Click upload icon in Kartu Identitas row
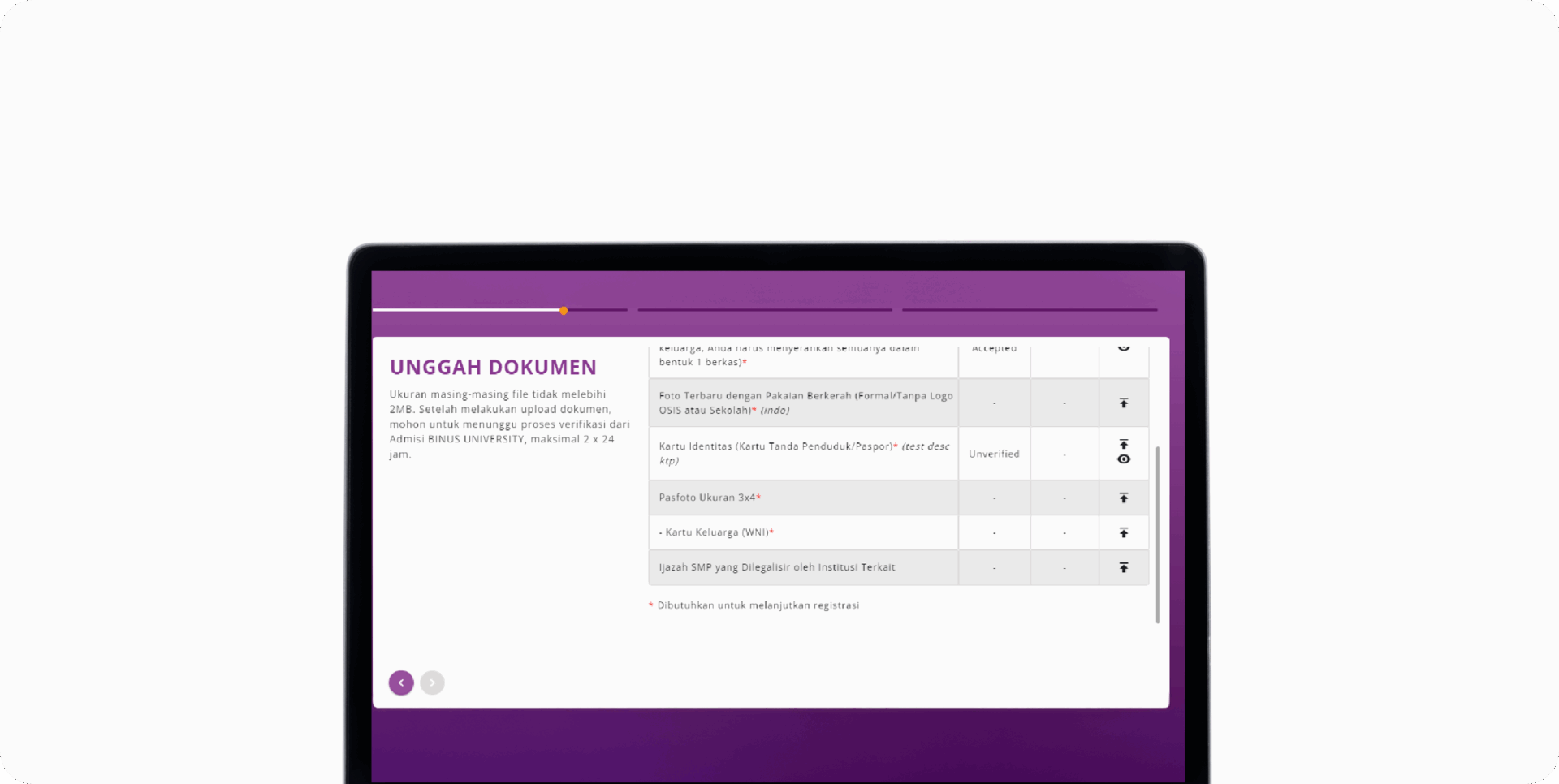 click(1124, 445)
